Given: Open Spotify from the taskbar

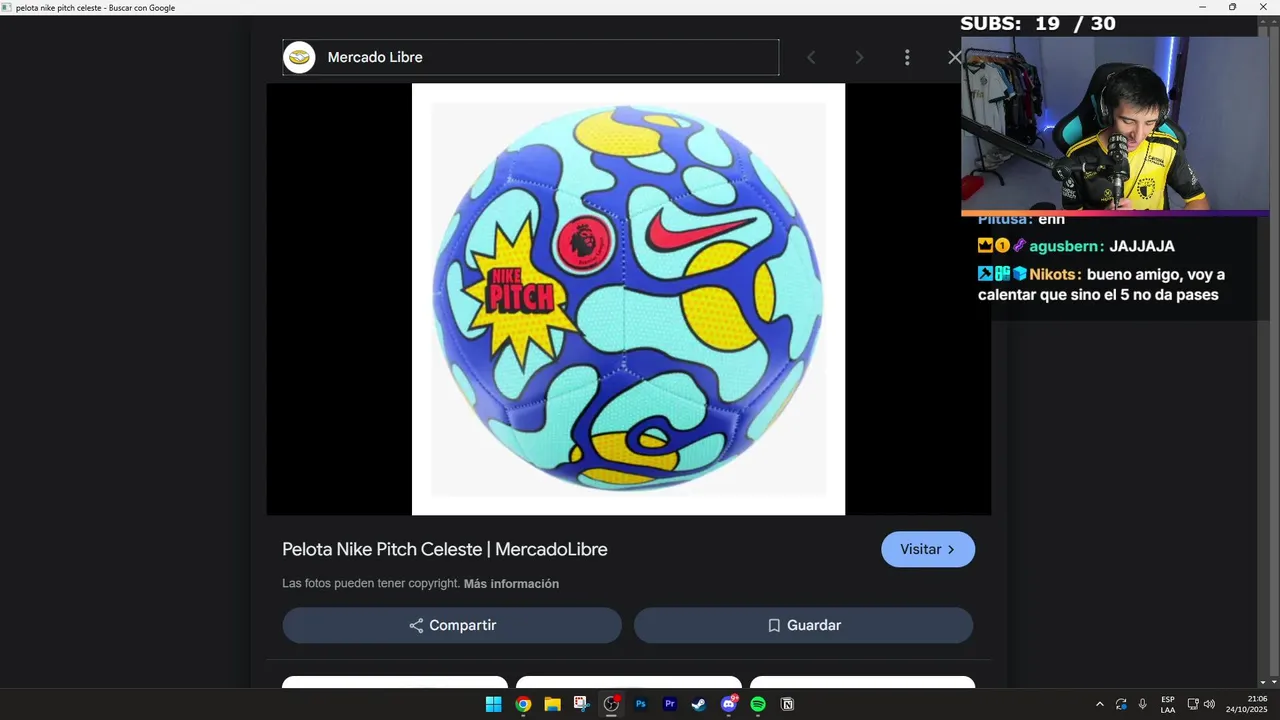Looking at the screenshot, I should 758,704.
